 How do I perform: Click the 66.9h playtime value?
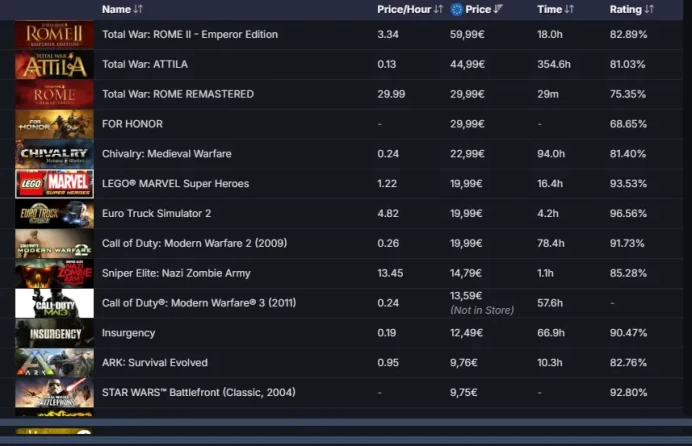(551, 333)
